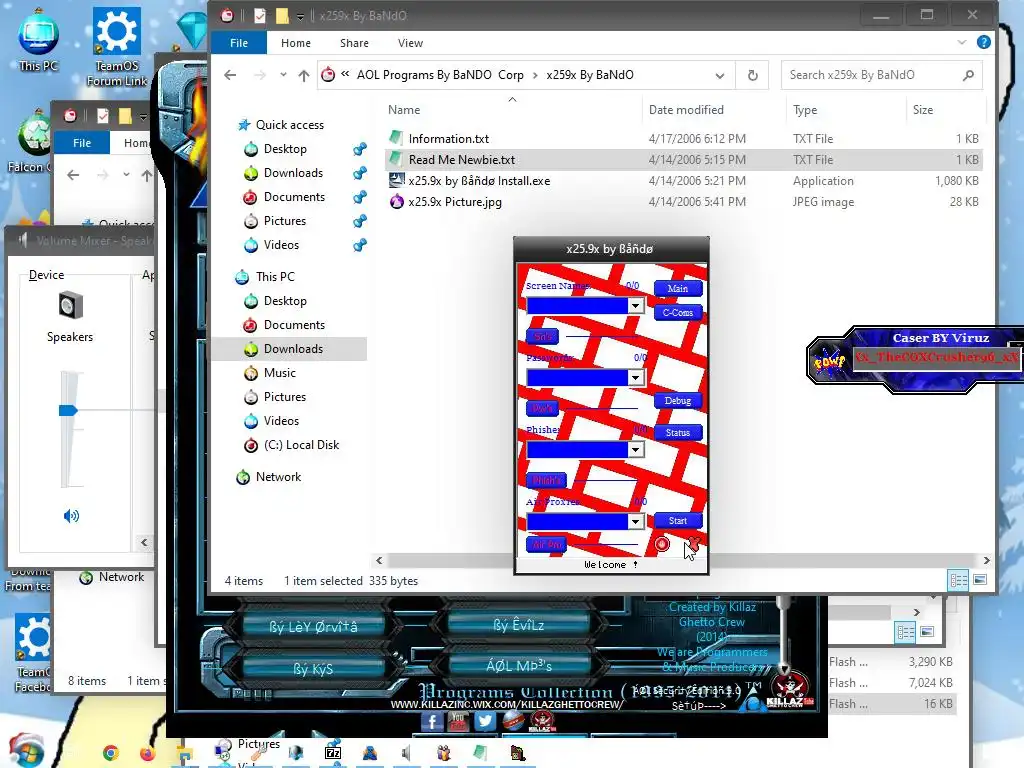Click the red power icon in x25.9x window
1024x768 pixels.
(662, 544)
